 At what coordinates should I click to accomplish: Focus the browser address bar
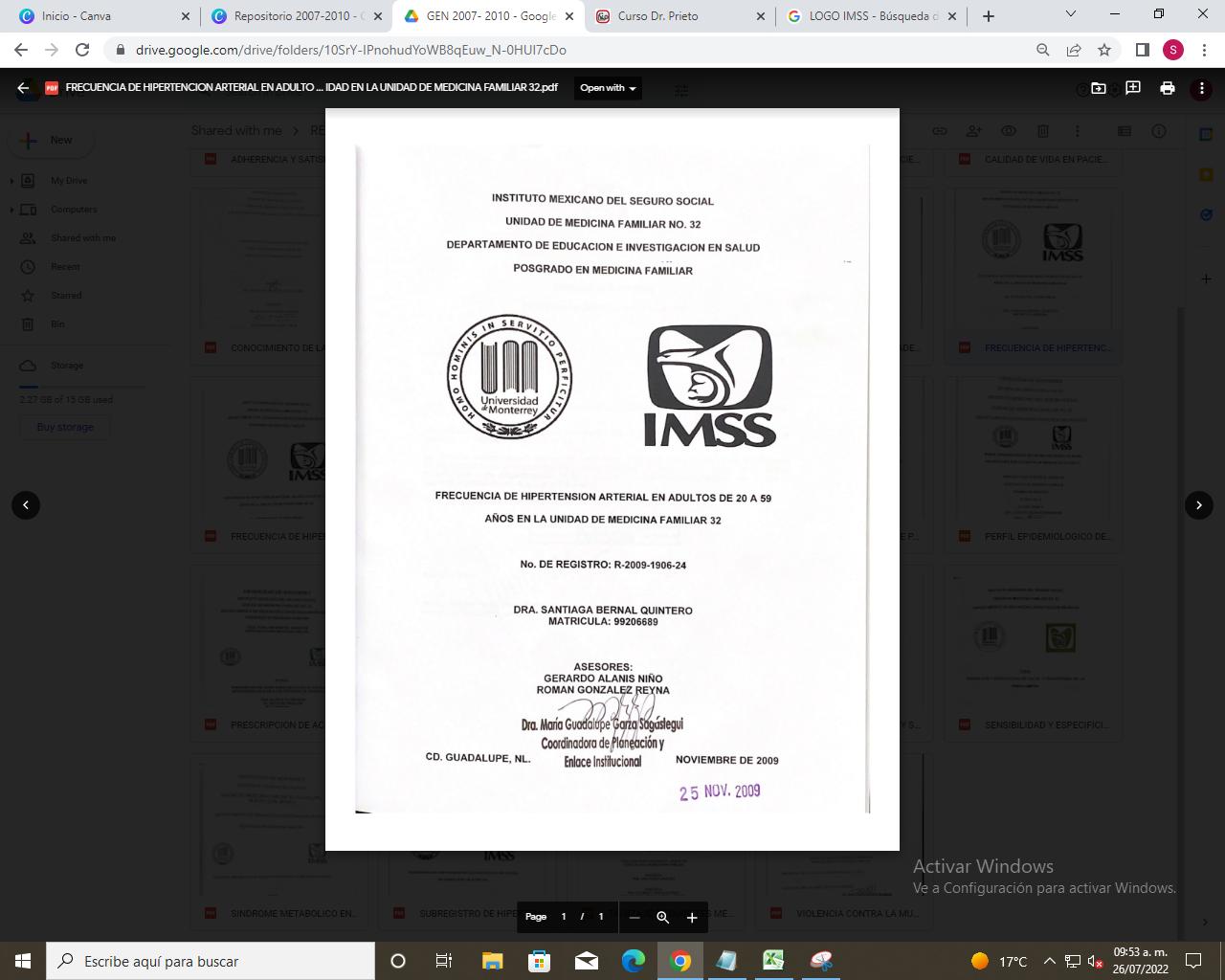point(574,50)
